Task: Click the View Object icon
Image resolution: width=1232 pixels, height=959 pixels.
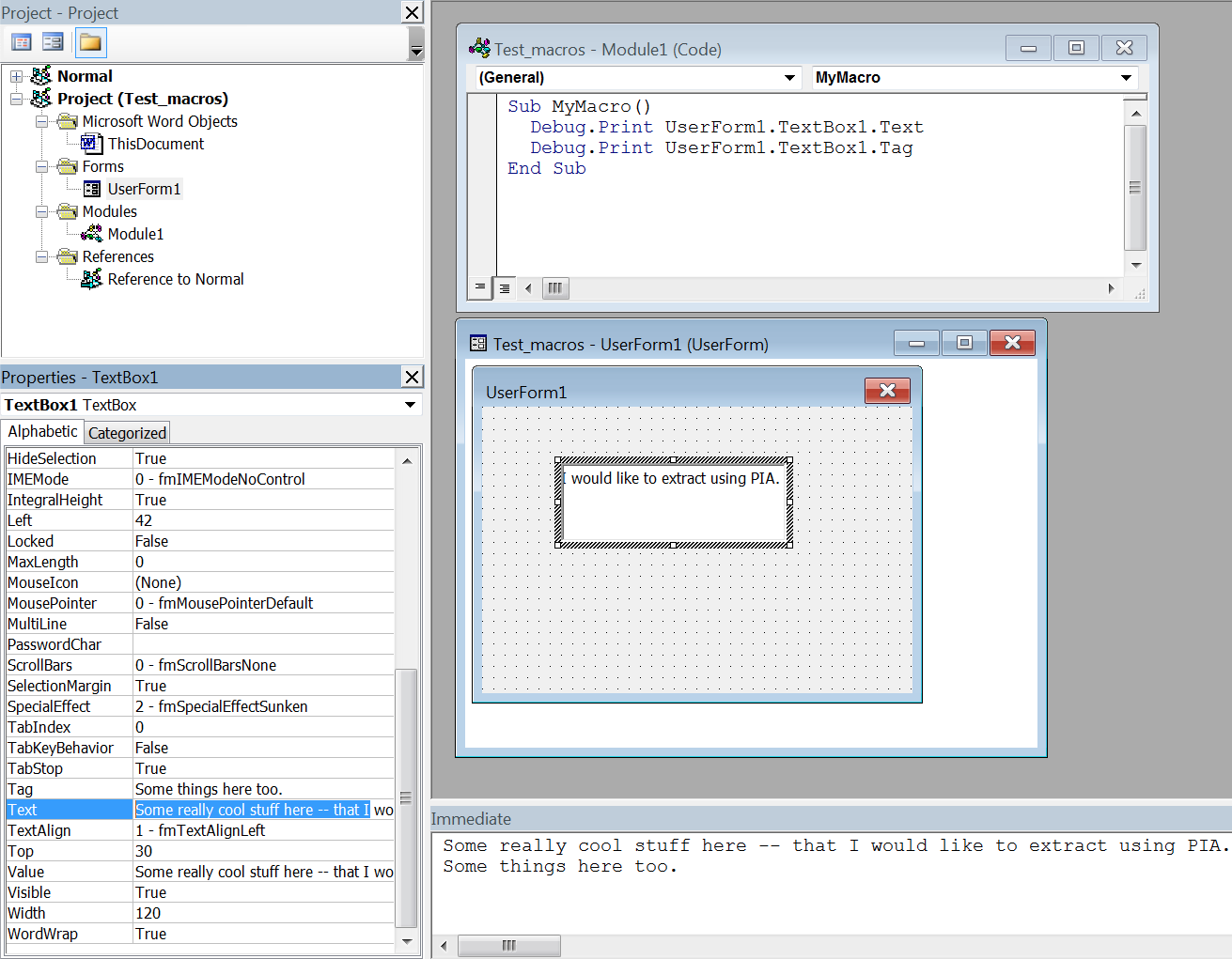Action: (53, 41)
